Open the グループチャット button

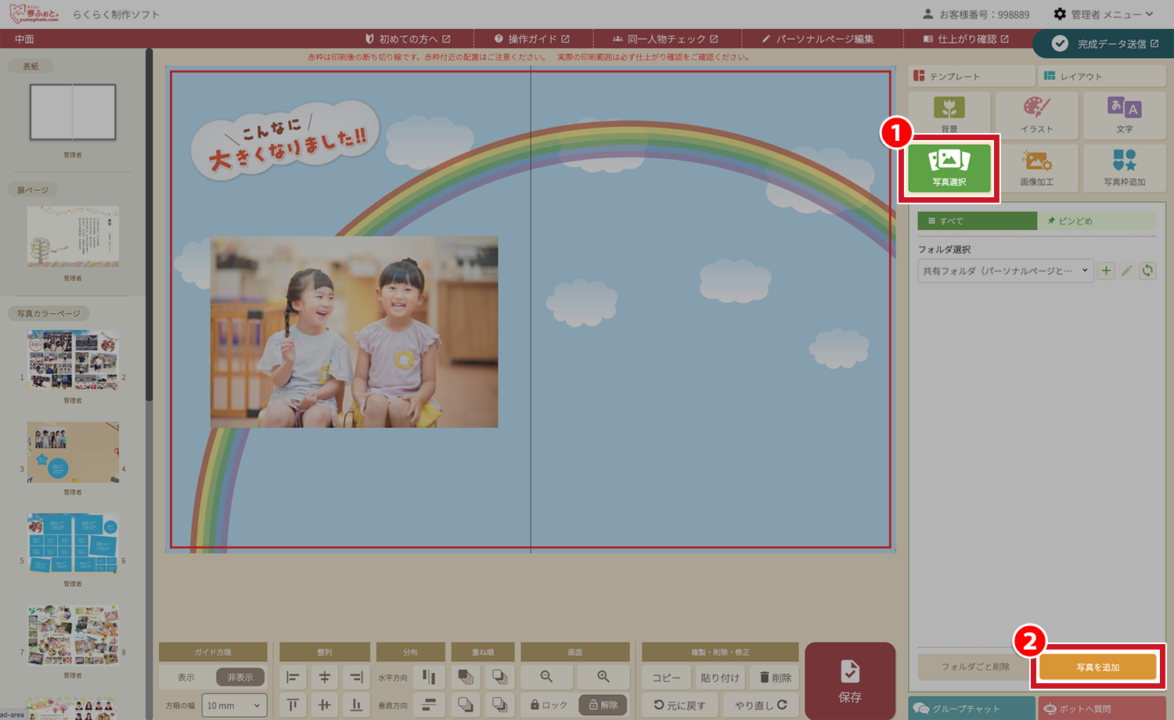(x=971, y=709)
